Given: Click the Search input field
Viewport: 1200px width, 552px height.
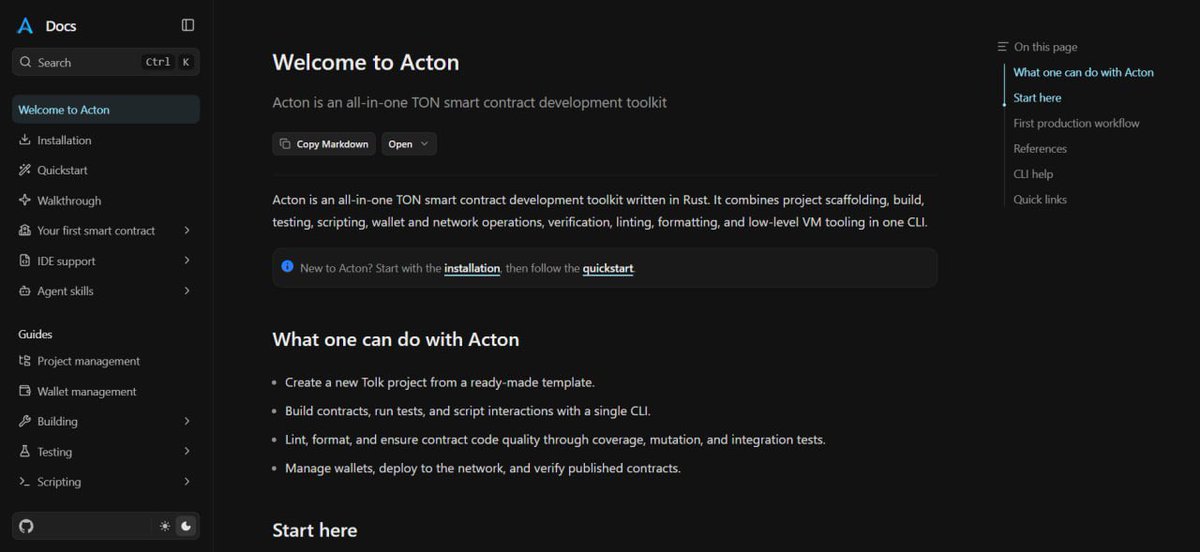Looking at the screenshot, I should click(x=106, y=62).
